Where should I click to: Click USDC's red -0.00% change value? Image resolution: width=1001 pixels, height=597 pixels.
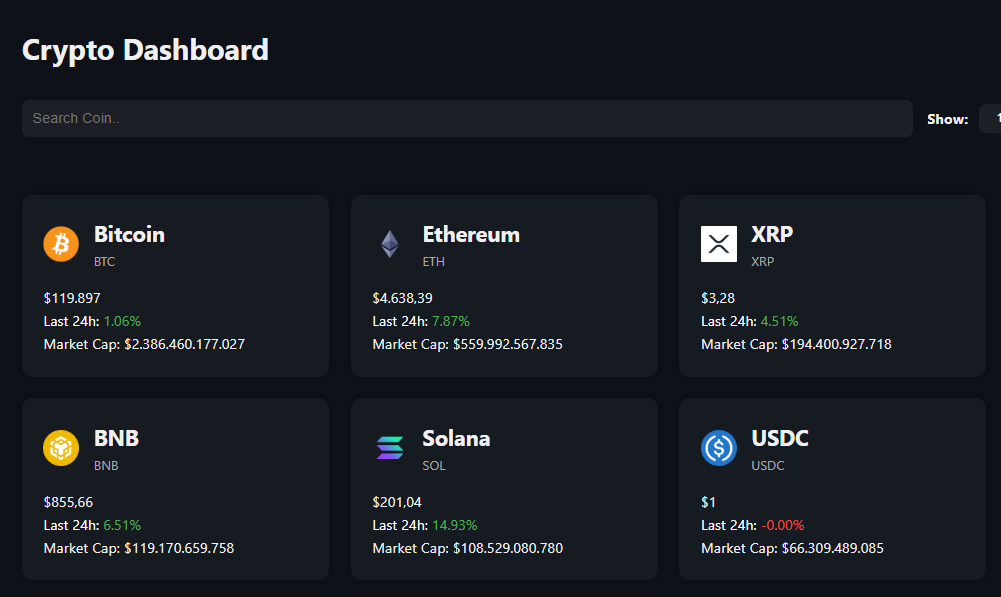tap(782, 525)
